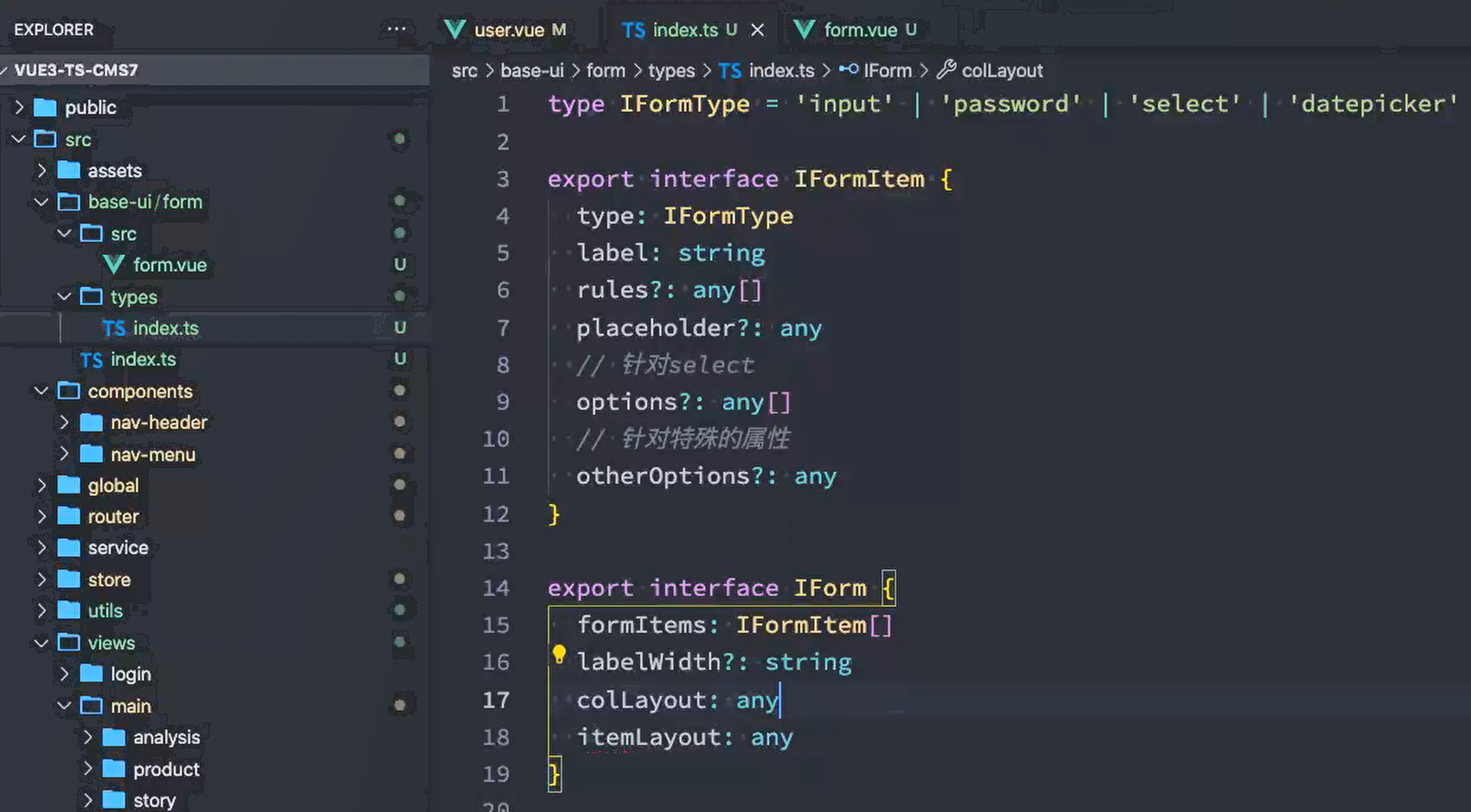Click the types breadcrumb segment
This screenshot has width=1471, height=812.
(x=671, y=71)
